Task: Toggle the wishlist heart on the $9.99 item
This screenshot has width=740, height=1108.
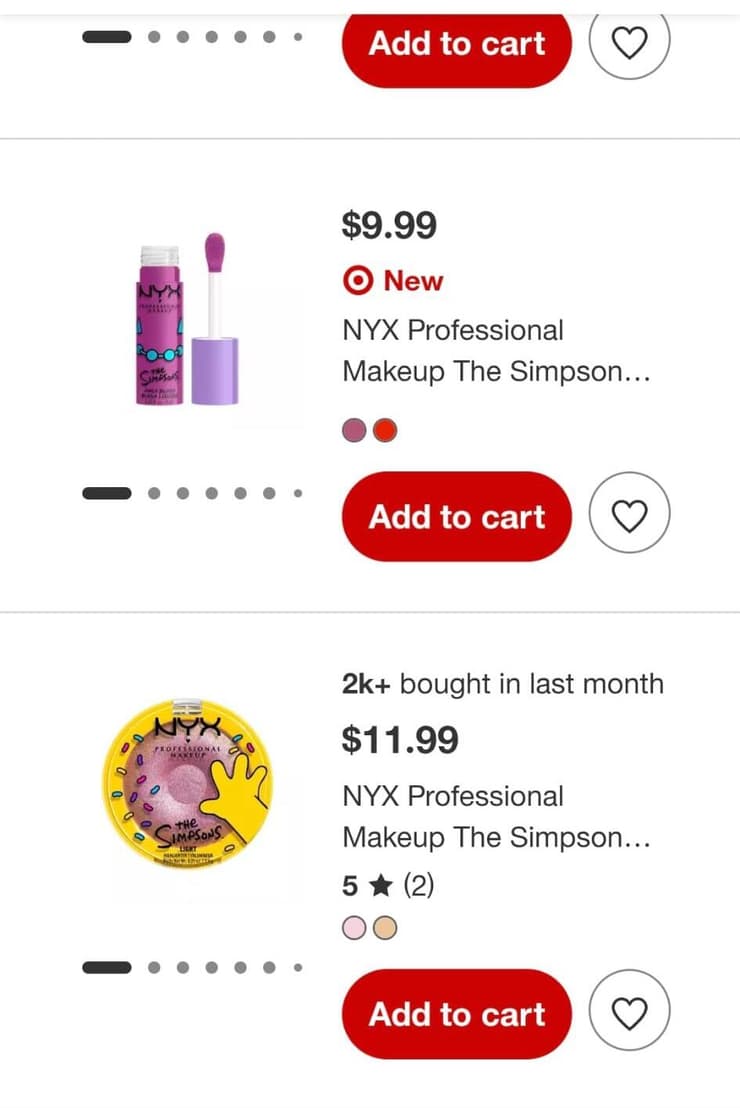Action: pyautogui.click(x=629, y=514)
